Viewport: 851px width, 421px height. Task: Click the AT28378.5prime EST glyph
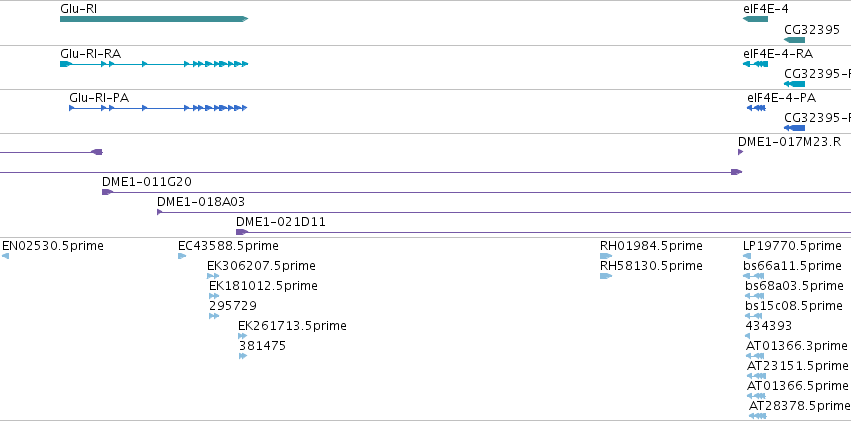click(x=758, y=416)
